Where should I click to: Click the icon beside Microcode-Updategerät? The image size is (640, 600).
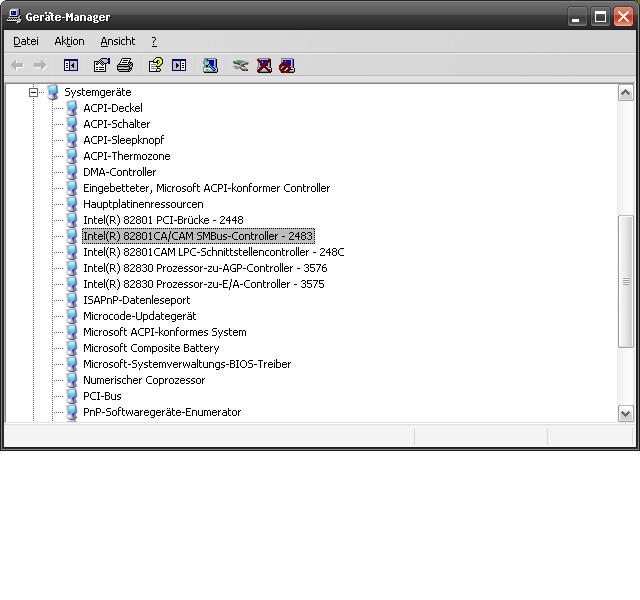tap(72, 316)
